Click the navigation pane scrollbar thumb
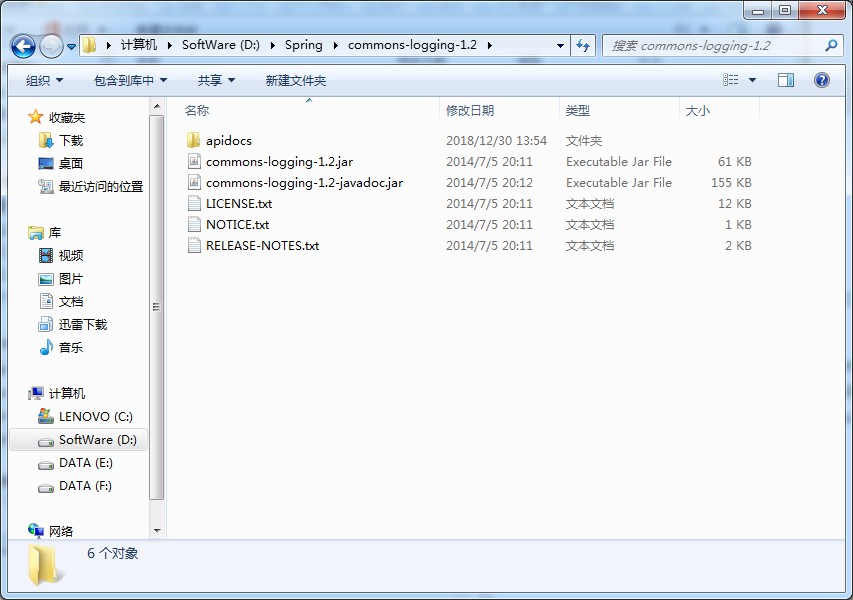853x600 pixels. pyautogui.click(x=157, y=307)
